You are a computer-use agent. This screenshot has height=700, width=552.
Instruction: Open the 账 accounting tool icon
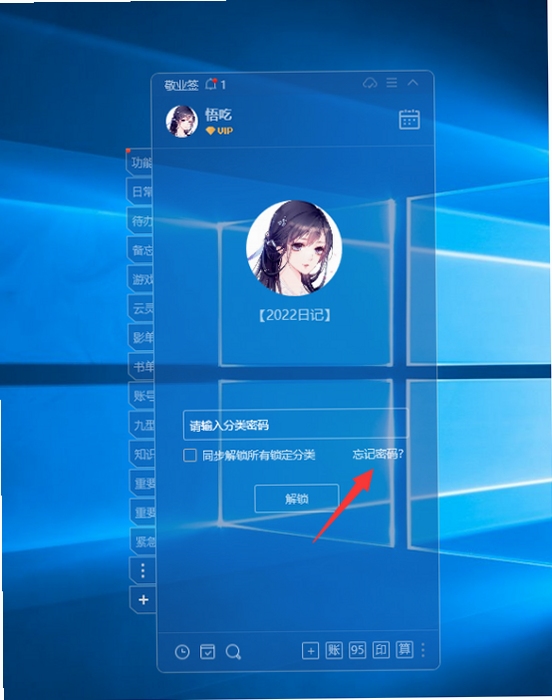point(334,650)
